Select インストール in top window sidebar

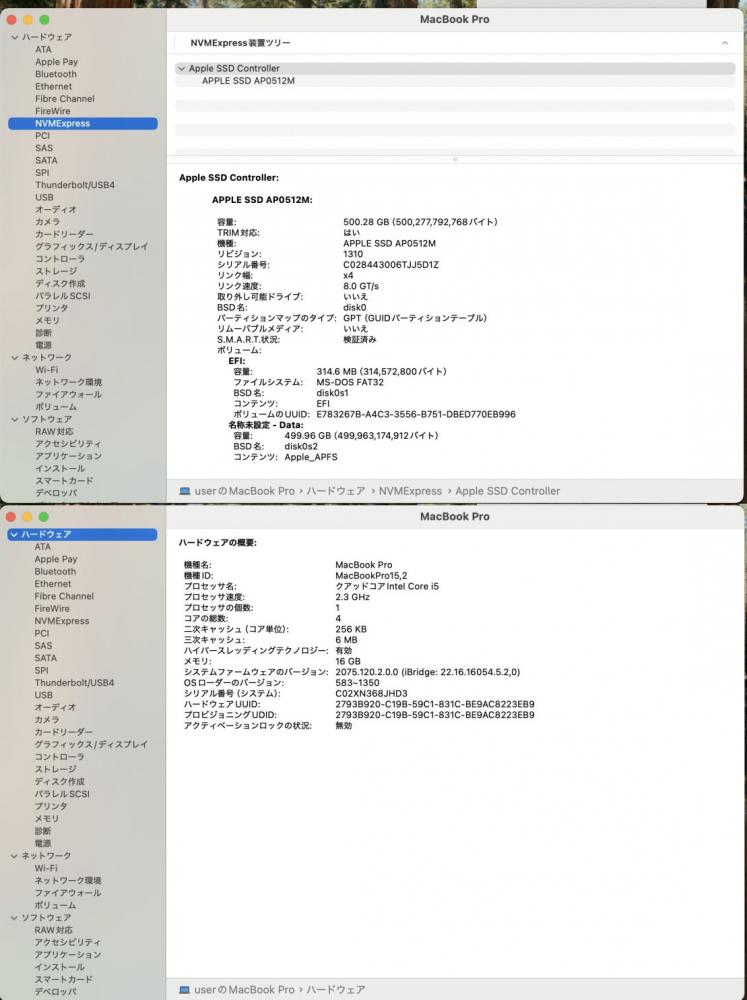pyautogui.click(x=60, y=469)
